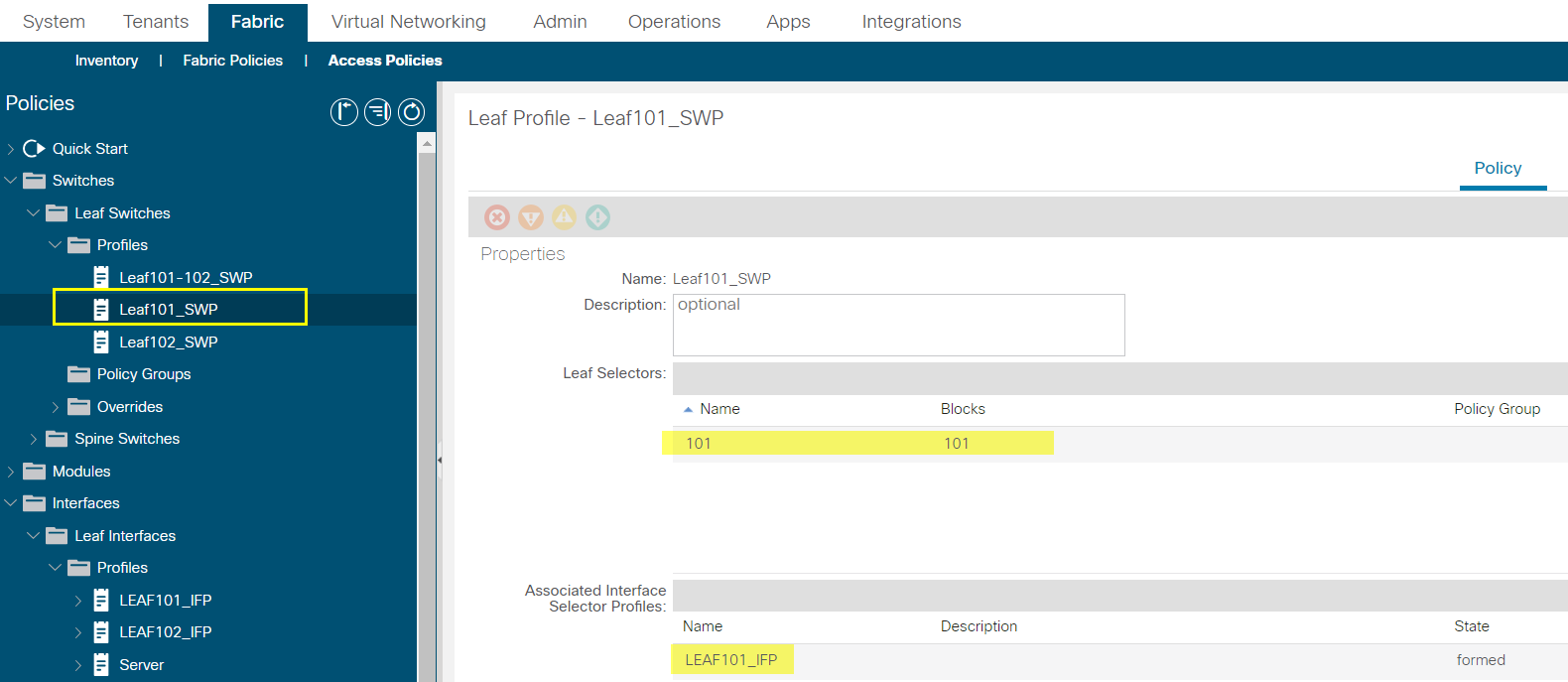1568x682 pixels.
Task: Click the panel splitter collapse handle
Action: 439,460
